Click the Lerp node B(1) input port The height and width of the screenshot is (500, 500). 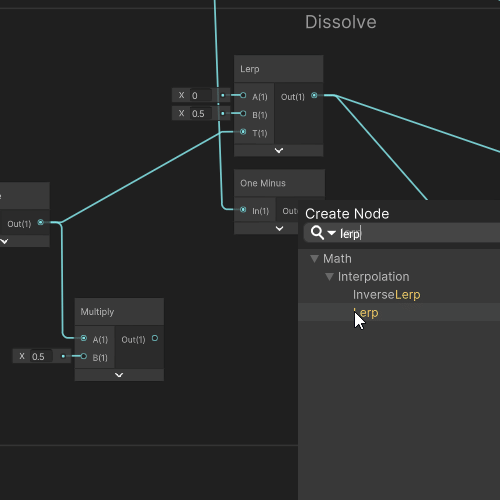(x=243, y=114)
